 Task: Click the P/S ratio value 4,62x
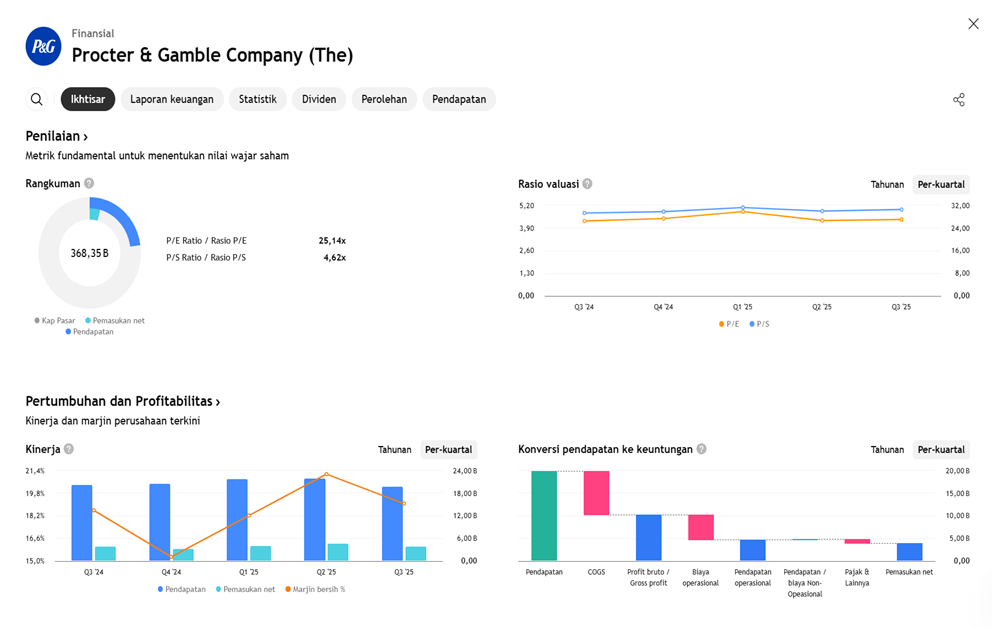335,258
